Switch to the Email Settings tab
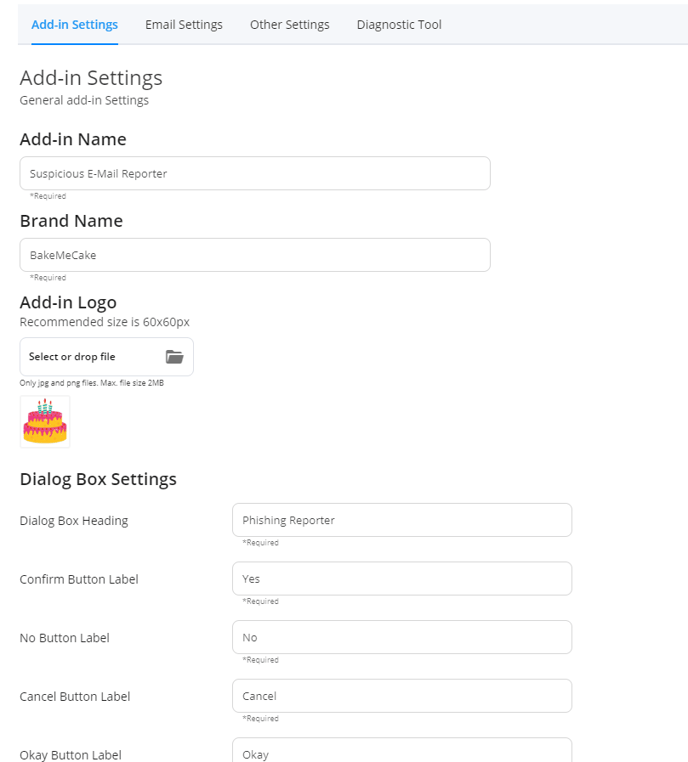The image size is (688, 762). pos(184,25)
